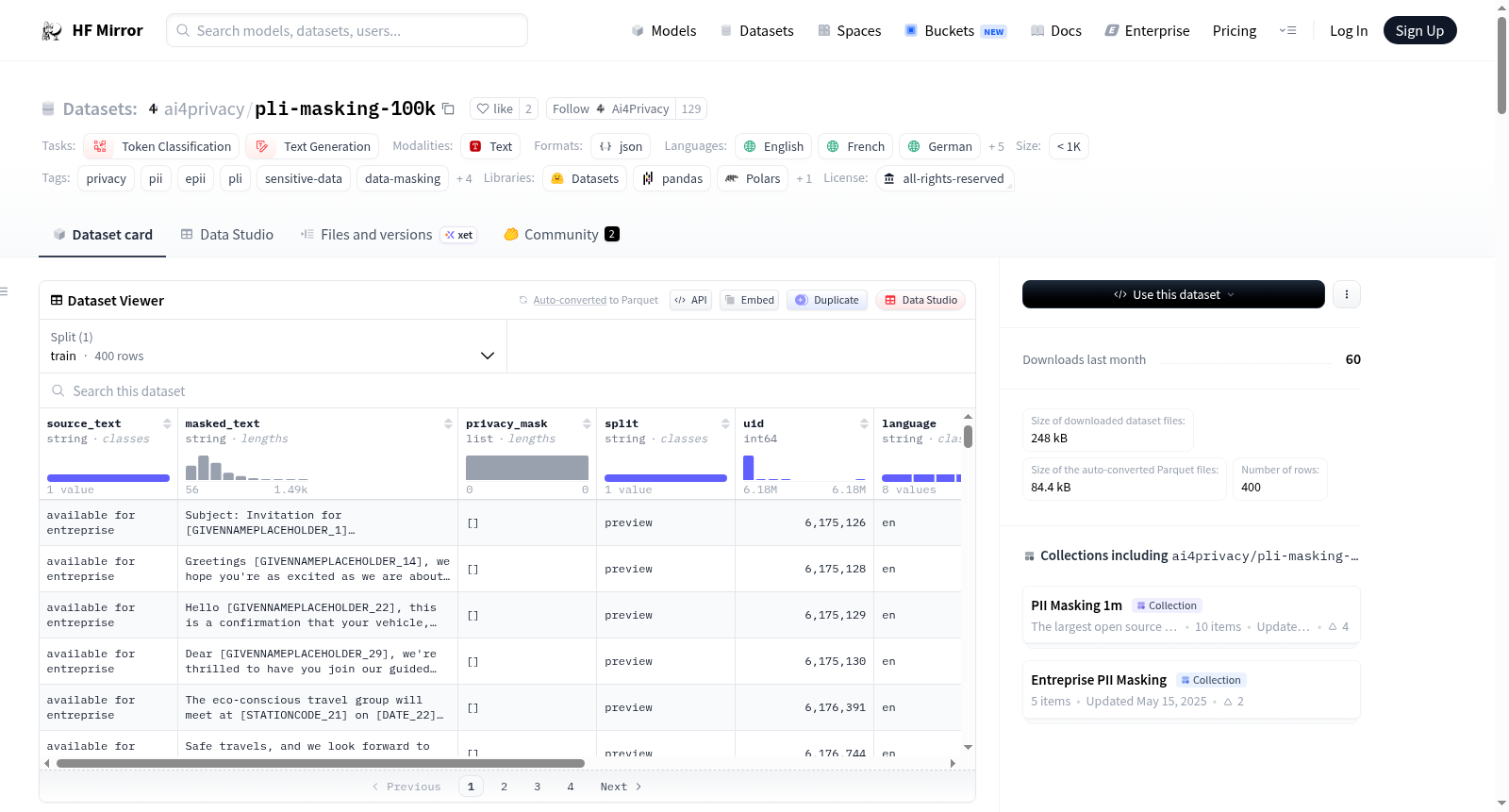Sort the source_text column using its sort icon
Screen dimensions: 1509x812
coord(167,424)
